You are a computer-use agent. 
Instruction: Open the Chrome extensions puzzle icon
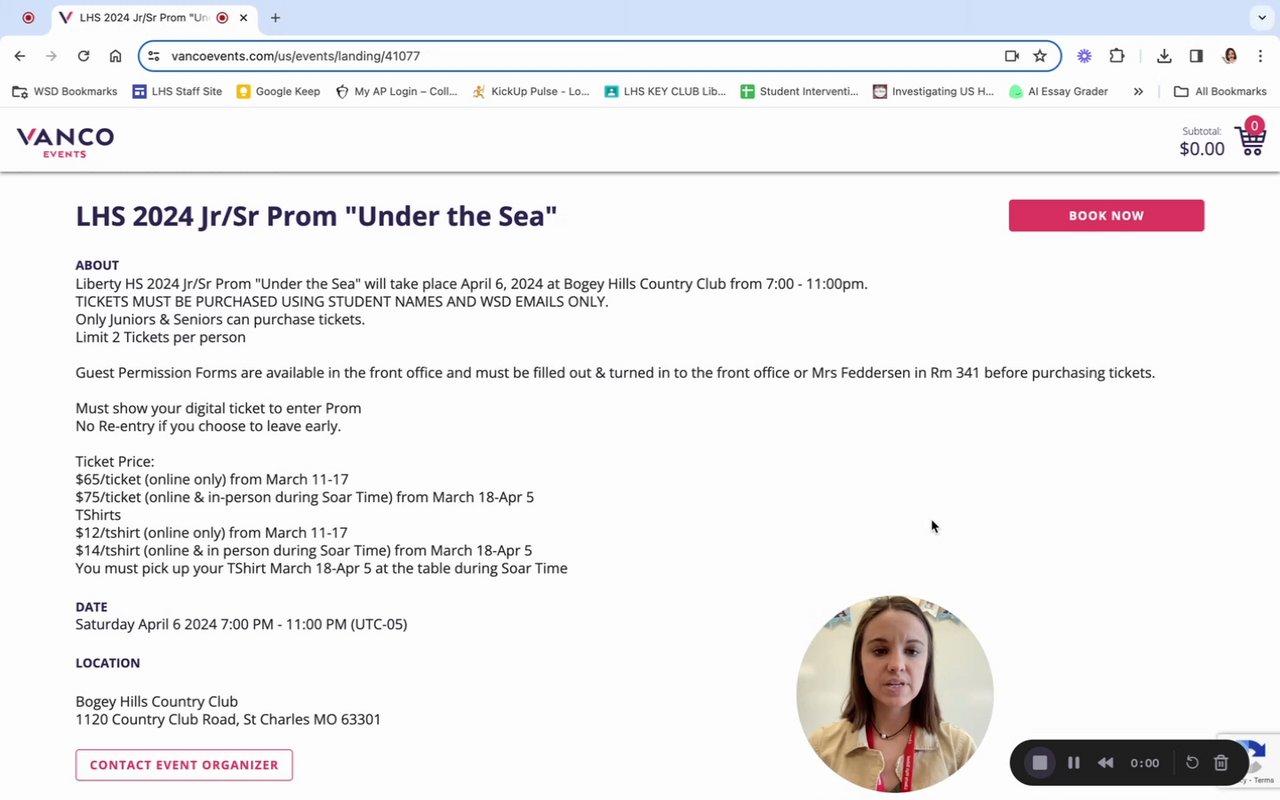(x=1117, y=56)
